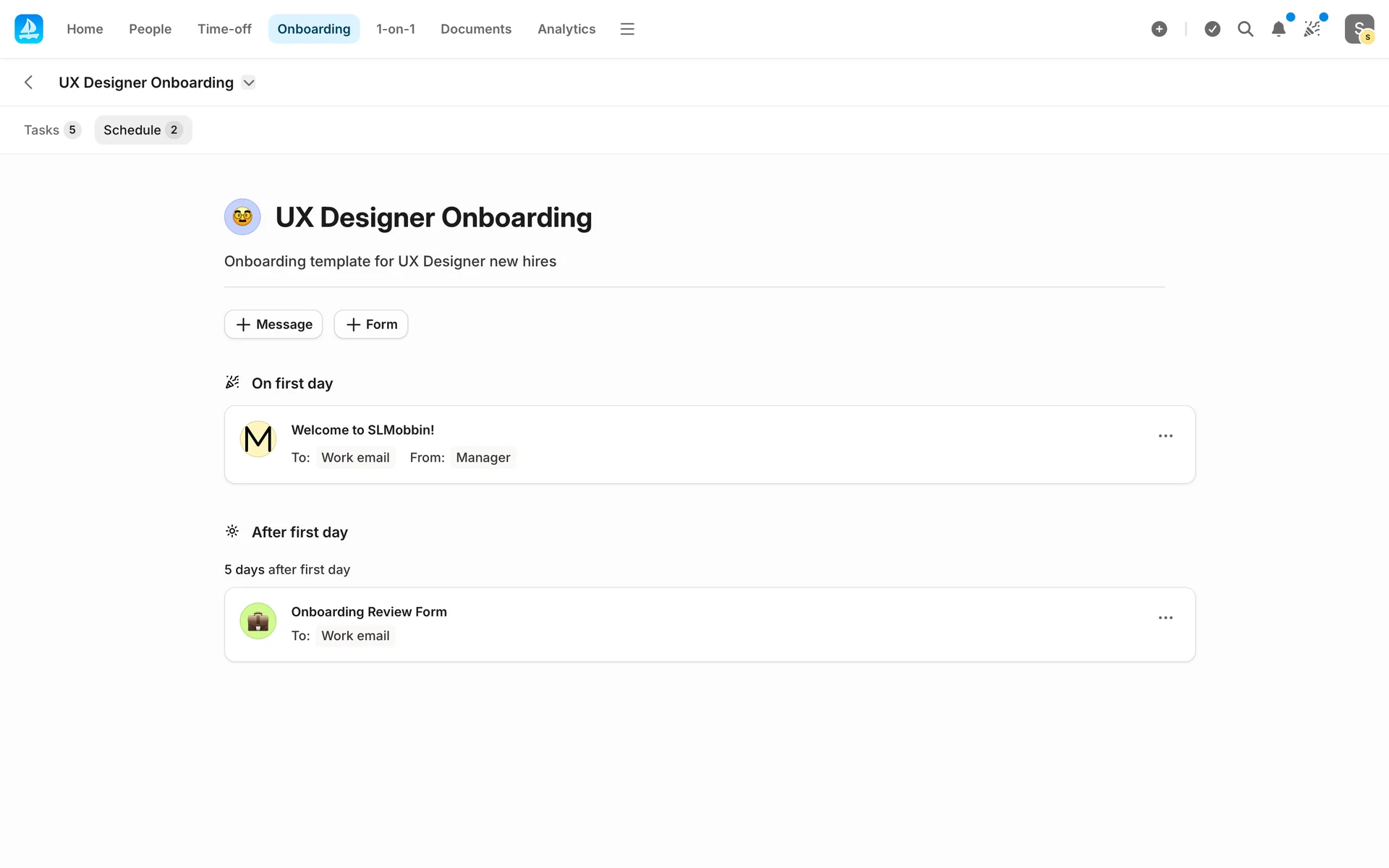1389x868 pixels.
Task: Click the nerd emoji template icon
Action: 242,217
